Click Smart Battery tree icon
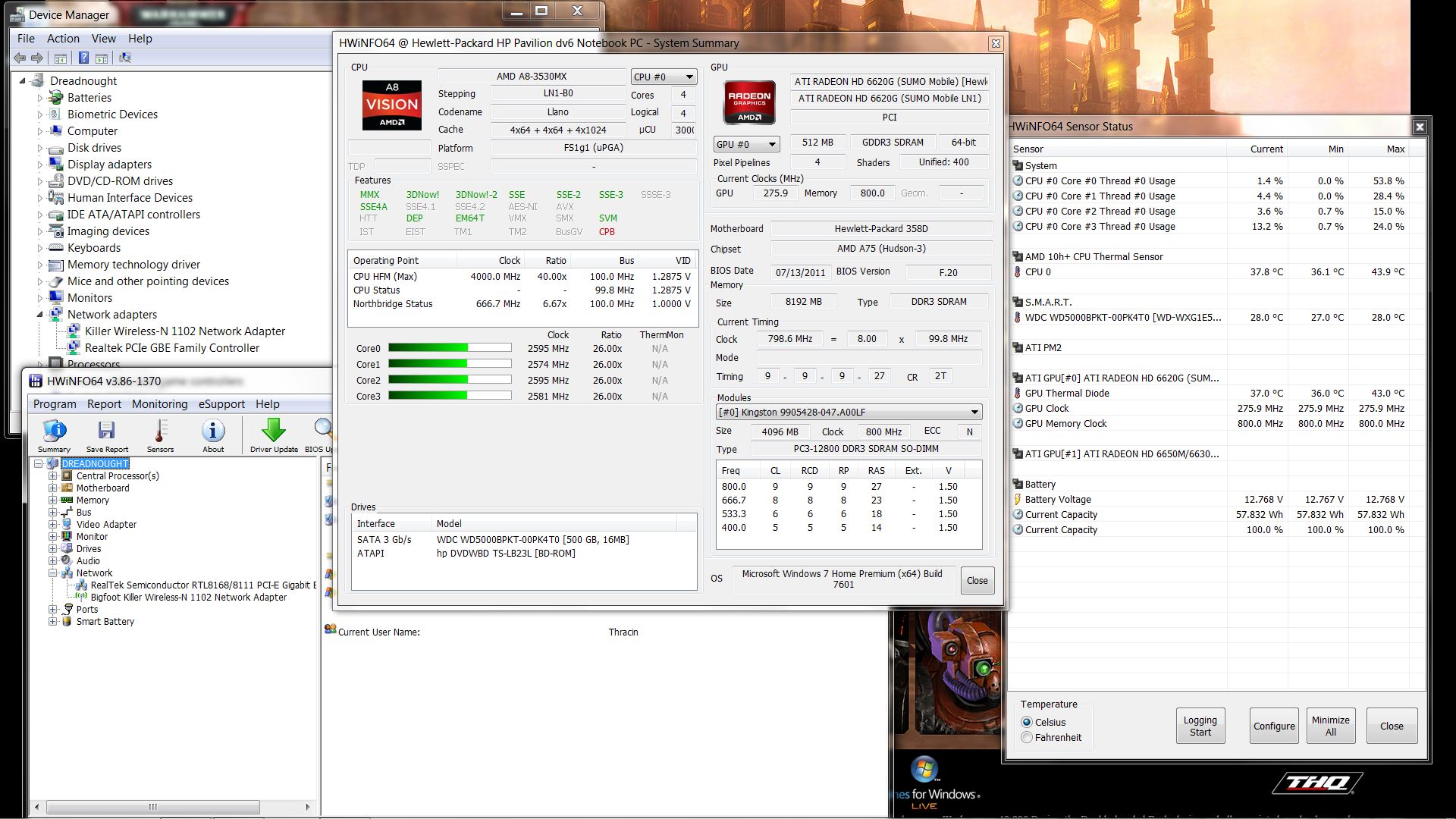This screenshot has width=1456, height=819. (x=67, y=622)
